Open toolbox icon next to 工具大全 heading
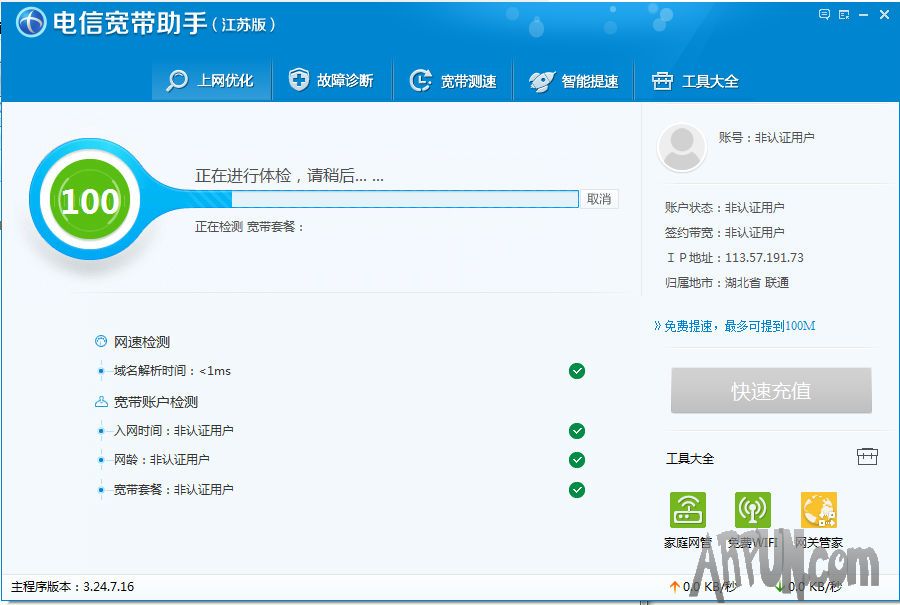The image size is (900, 605). 867,457
